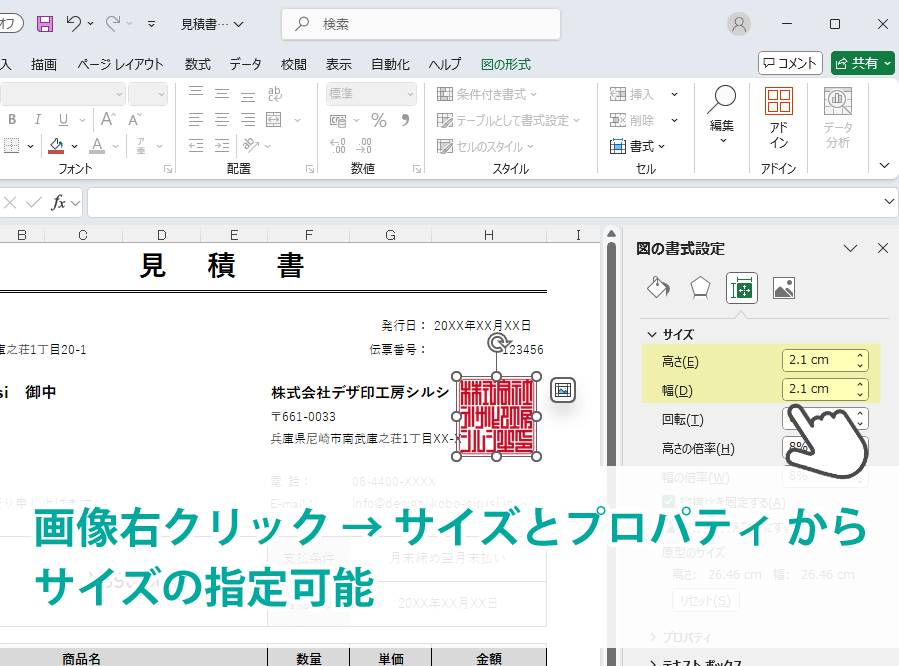Close the 図の書式設定 pane
Screen dimensions: 899x666
tap(883, 248)
